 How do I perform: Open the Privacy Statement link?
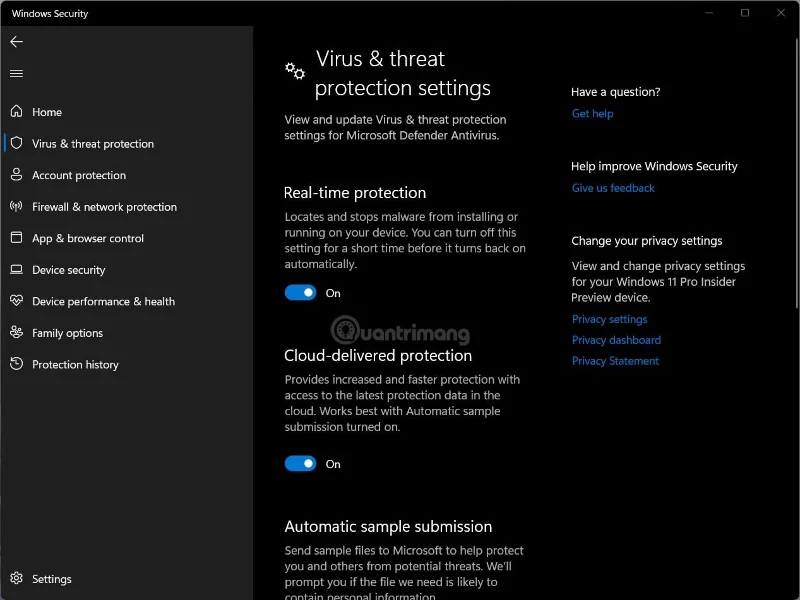(615, 361)
